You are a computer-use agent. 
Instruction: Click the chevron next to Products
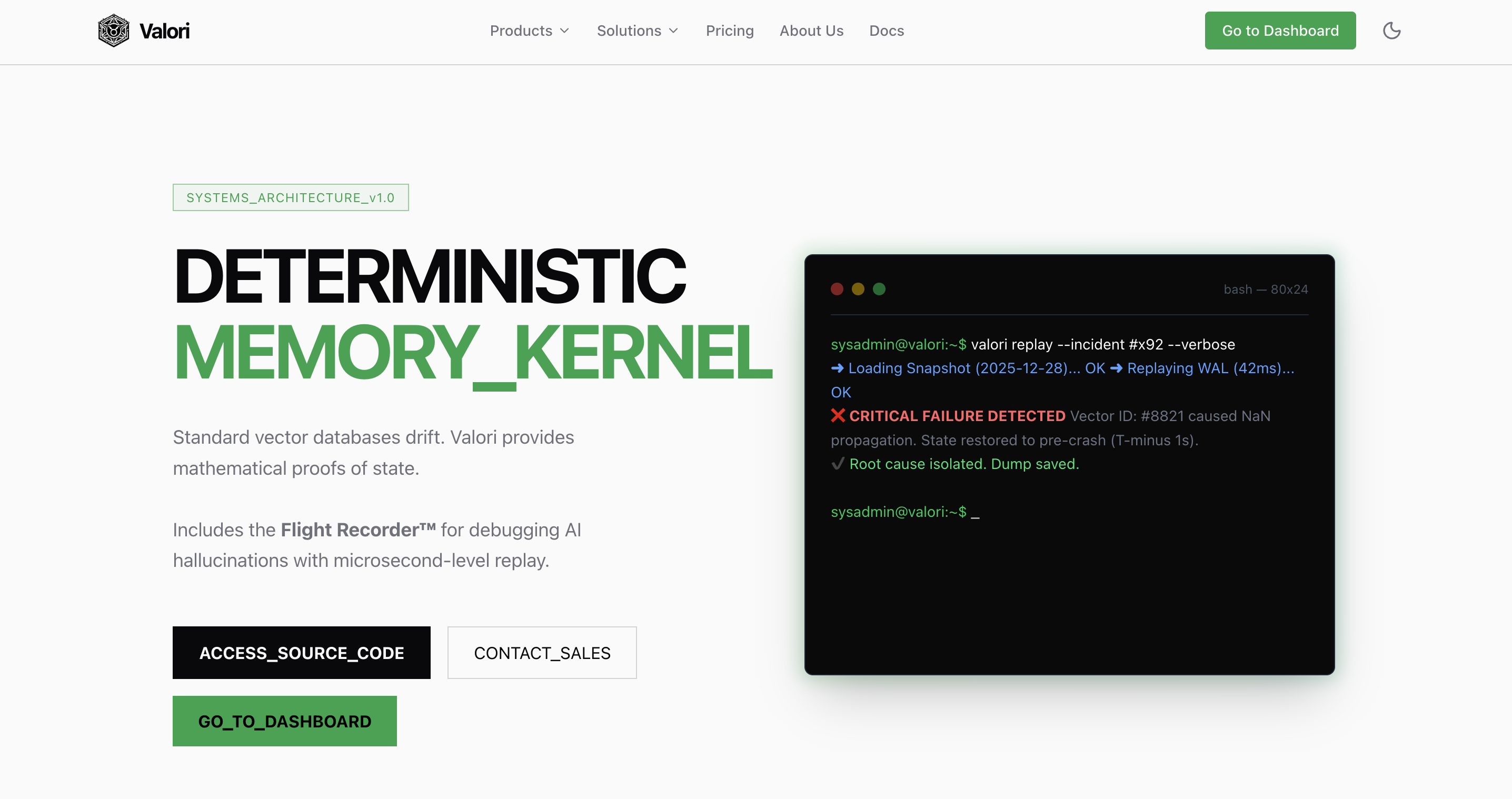coord(565,31)
